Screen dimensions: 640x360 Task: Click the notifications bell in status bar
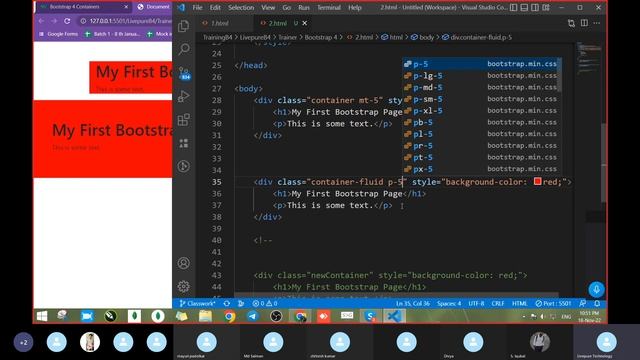click(x=597, y=304)
